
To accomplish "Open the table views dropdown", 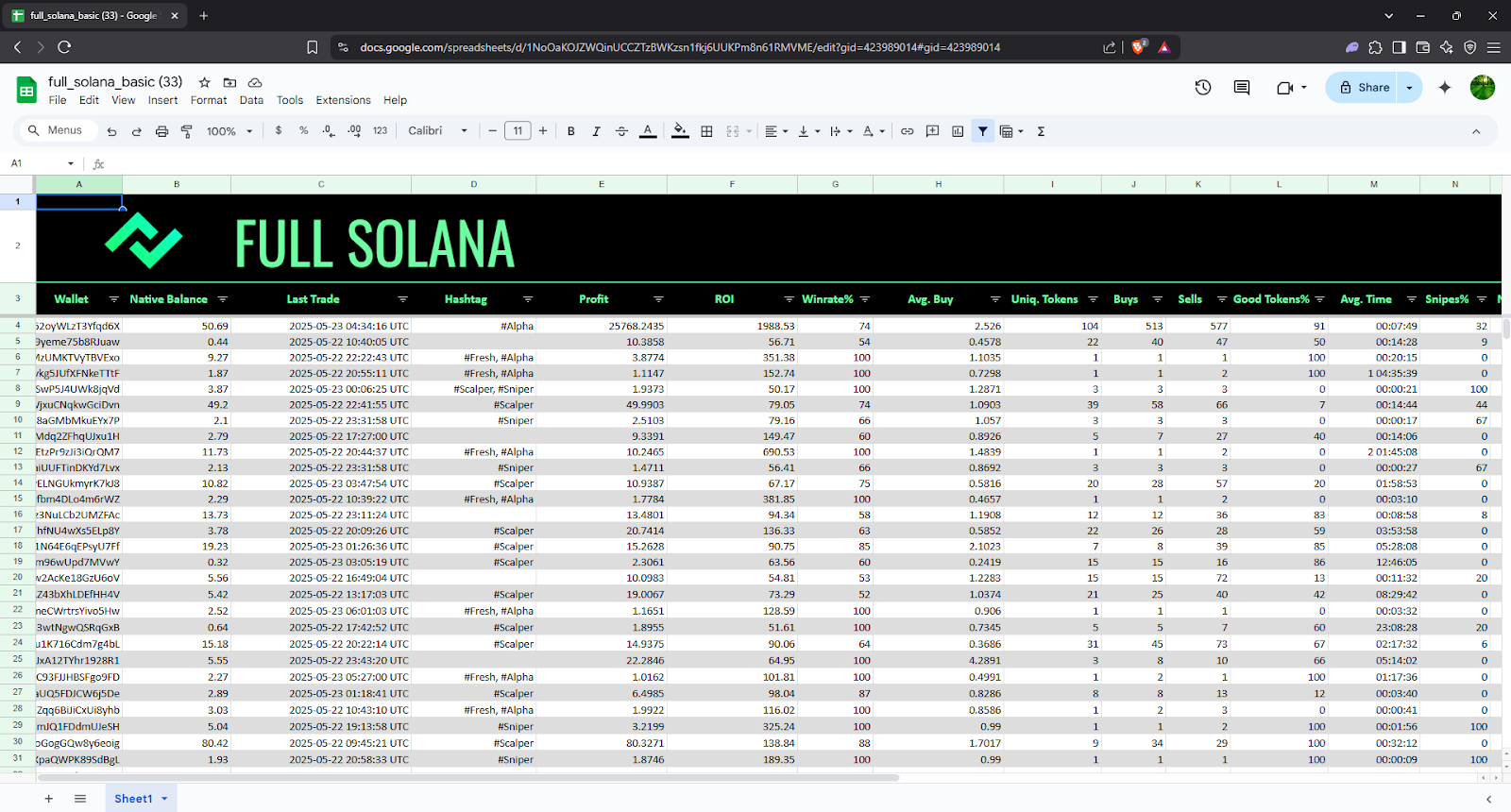I will click(x=1011, y=131).
